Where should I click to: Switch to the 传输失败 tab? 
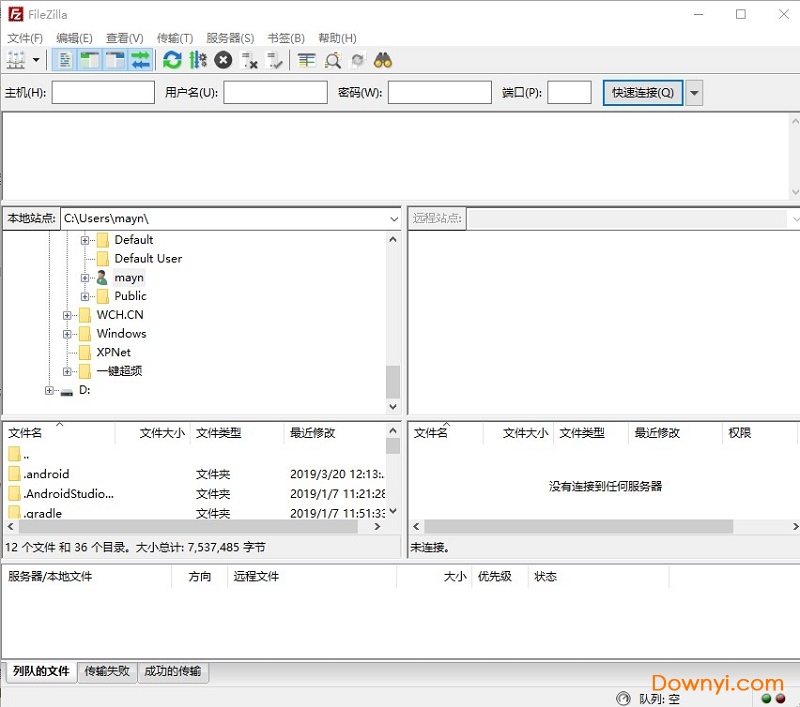point(107,671)
